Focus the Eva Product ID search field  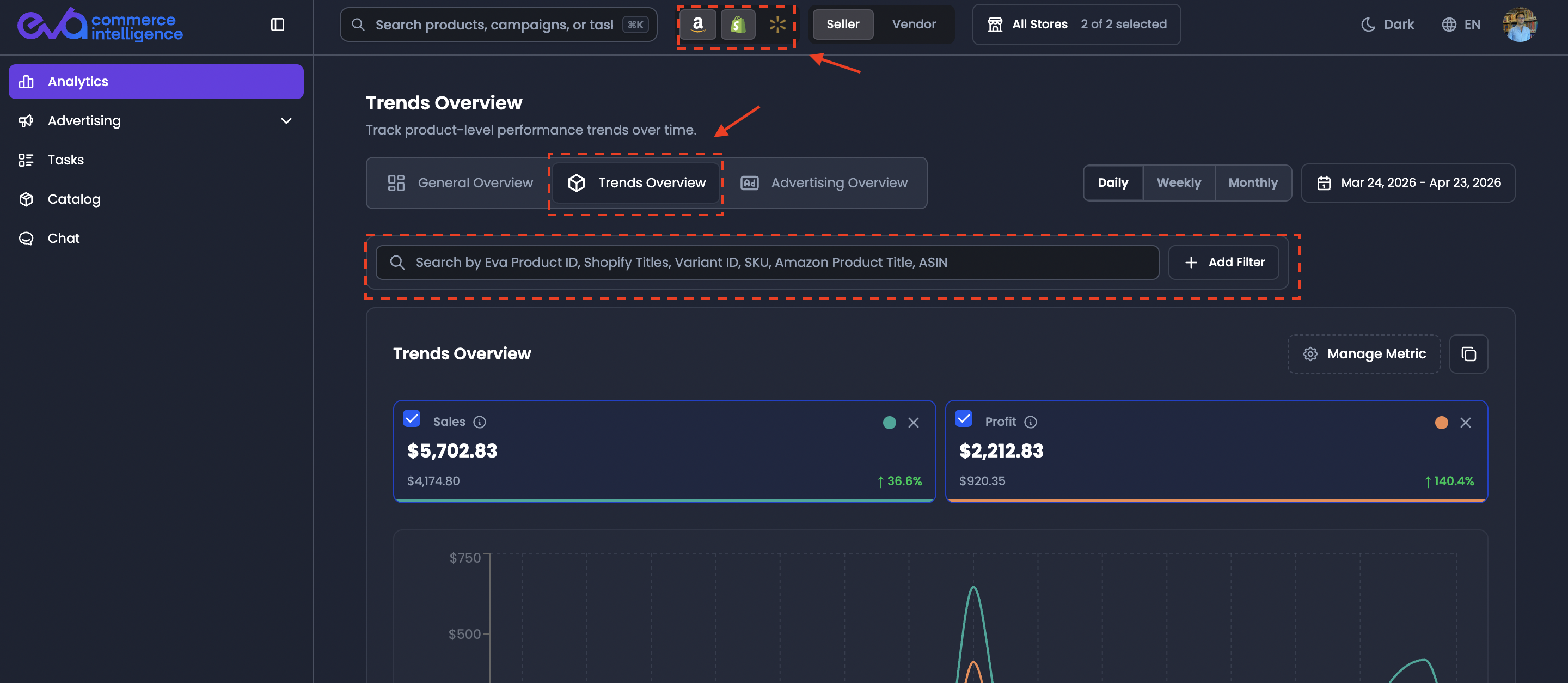[x=767, y=263]
